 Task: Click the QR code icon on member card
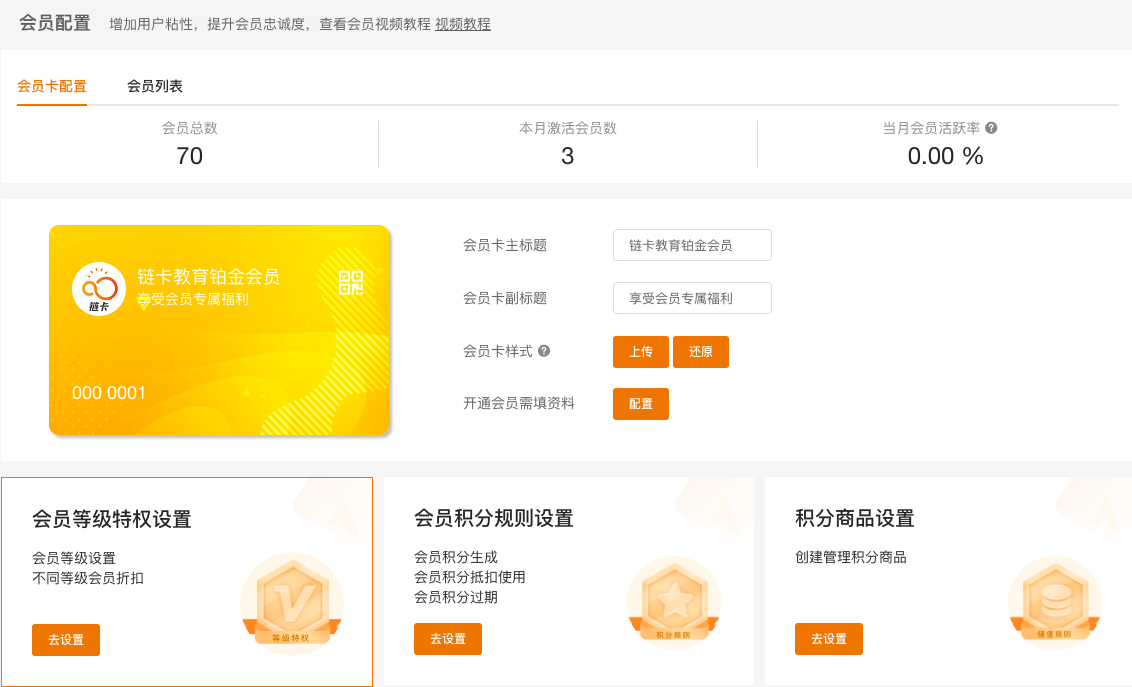(x=351, y=282)
